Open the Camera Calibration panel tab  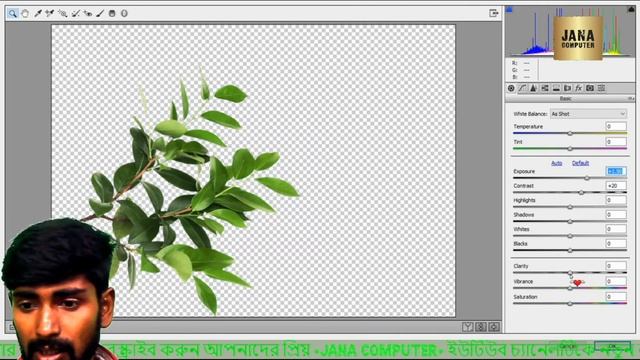pos(590,88)
